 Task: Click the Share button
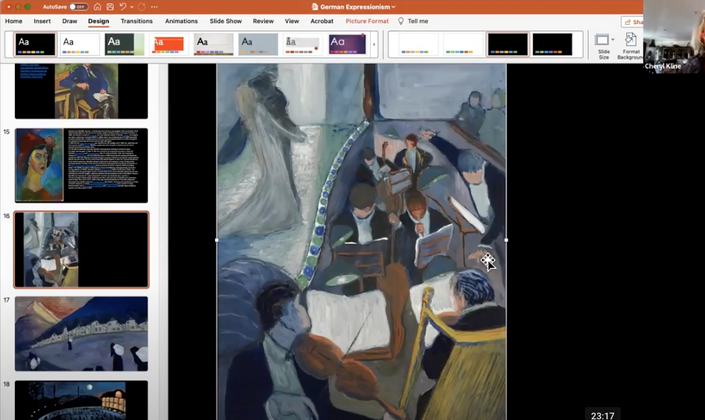point(633,22)
